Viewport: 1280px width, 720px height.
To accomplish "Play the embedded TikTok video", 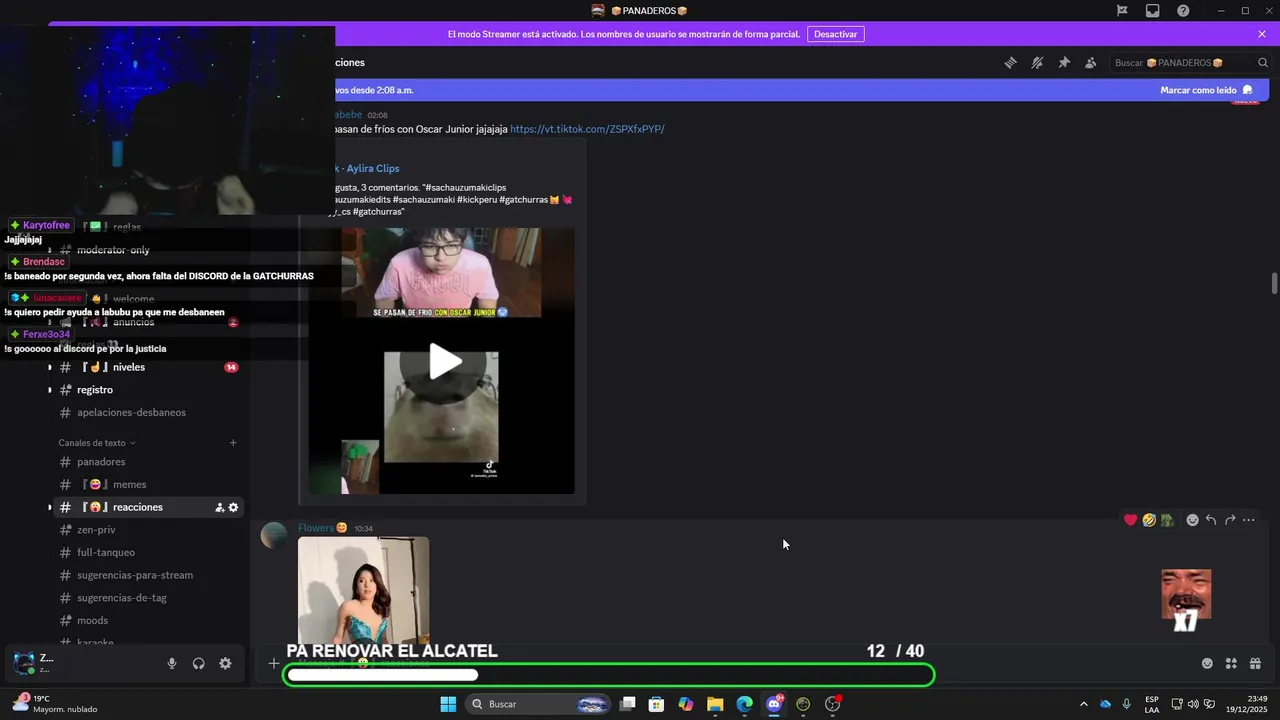I will [x=445, y=361].
